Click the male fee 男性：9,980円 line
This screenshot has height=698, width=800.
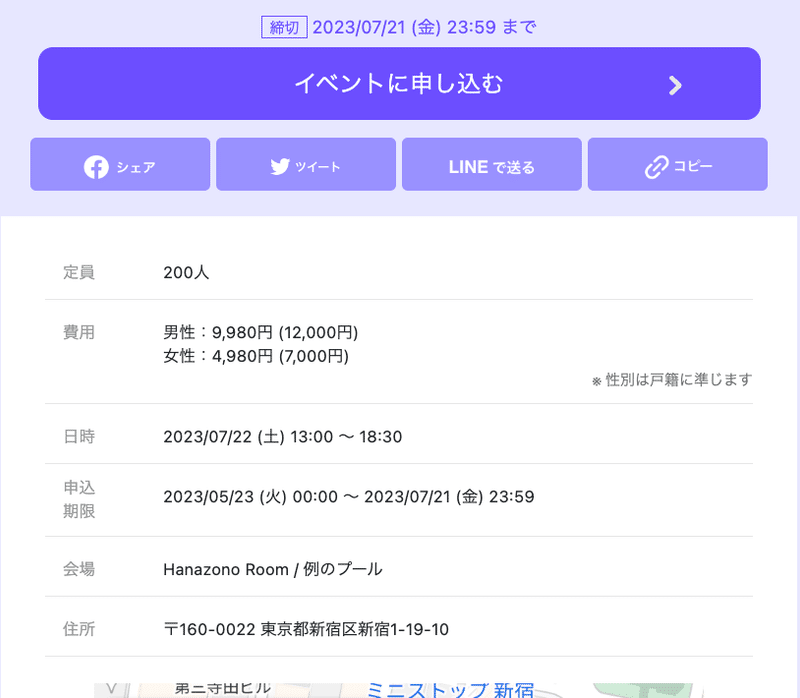click(261, 333)
